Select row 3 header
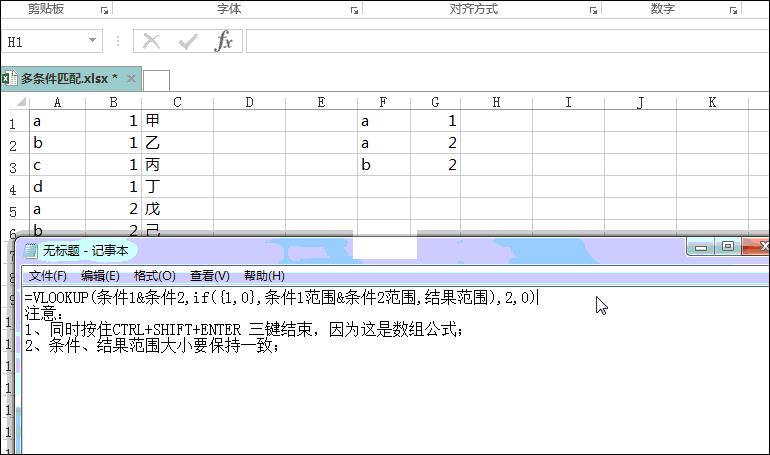Screen dimensions: 770x455 coord(13,166)
